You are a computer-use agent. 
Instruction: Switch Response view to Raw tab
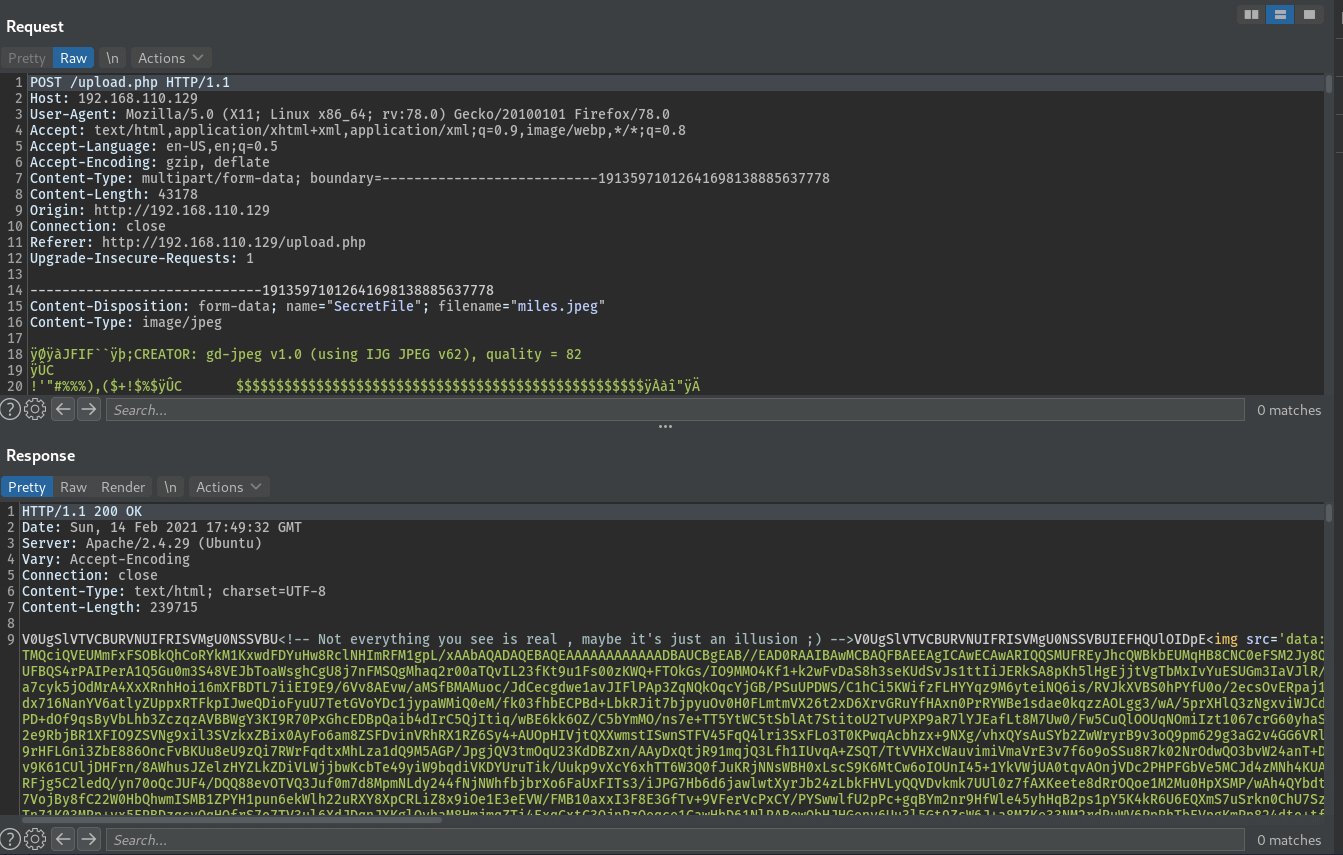click(x=74, y=487)
